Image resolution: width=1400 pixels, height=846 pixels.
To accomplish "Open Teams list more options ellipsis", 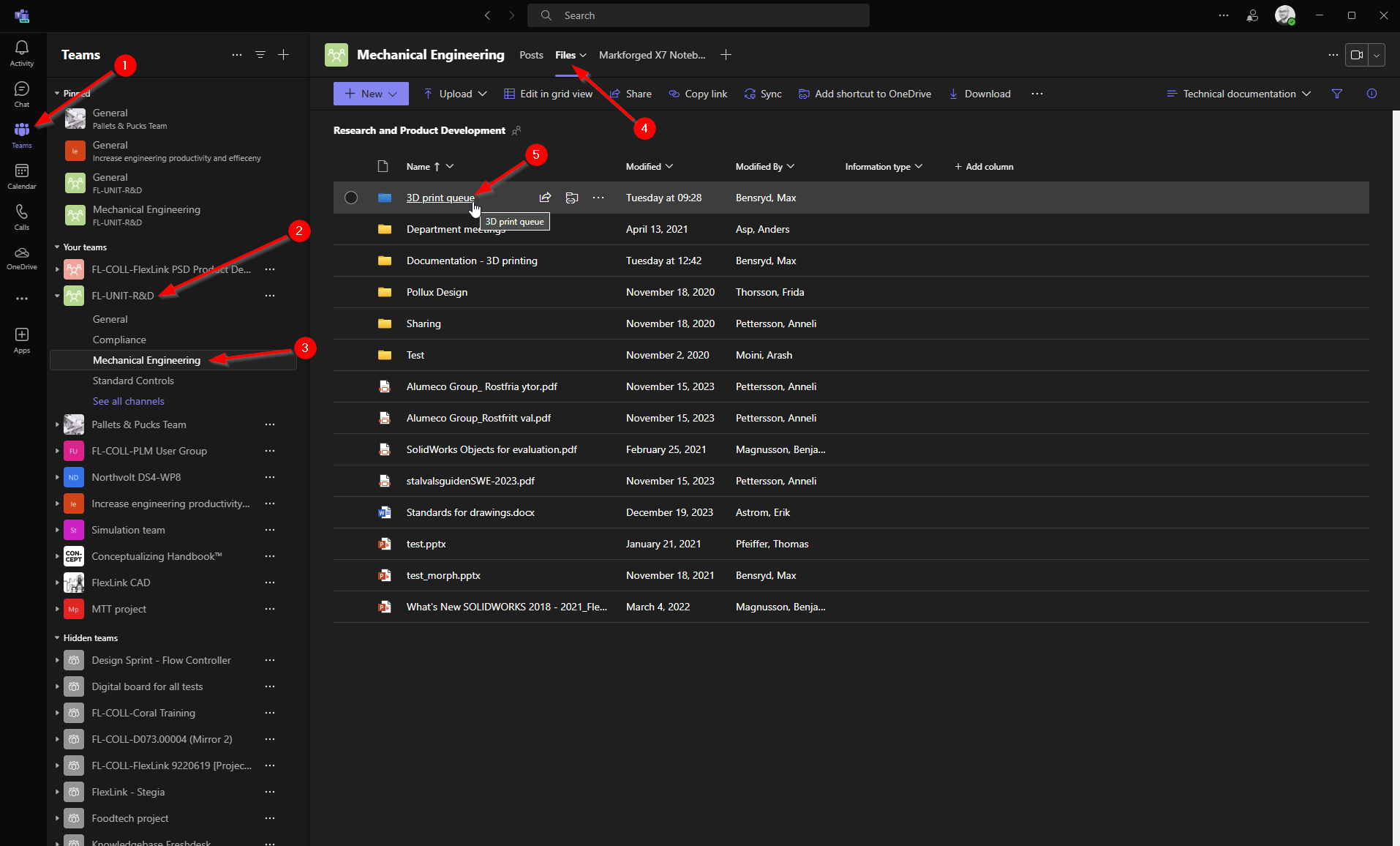I will point(237,55).
